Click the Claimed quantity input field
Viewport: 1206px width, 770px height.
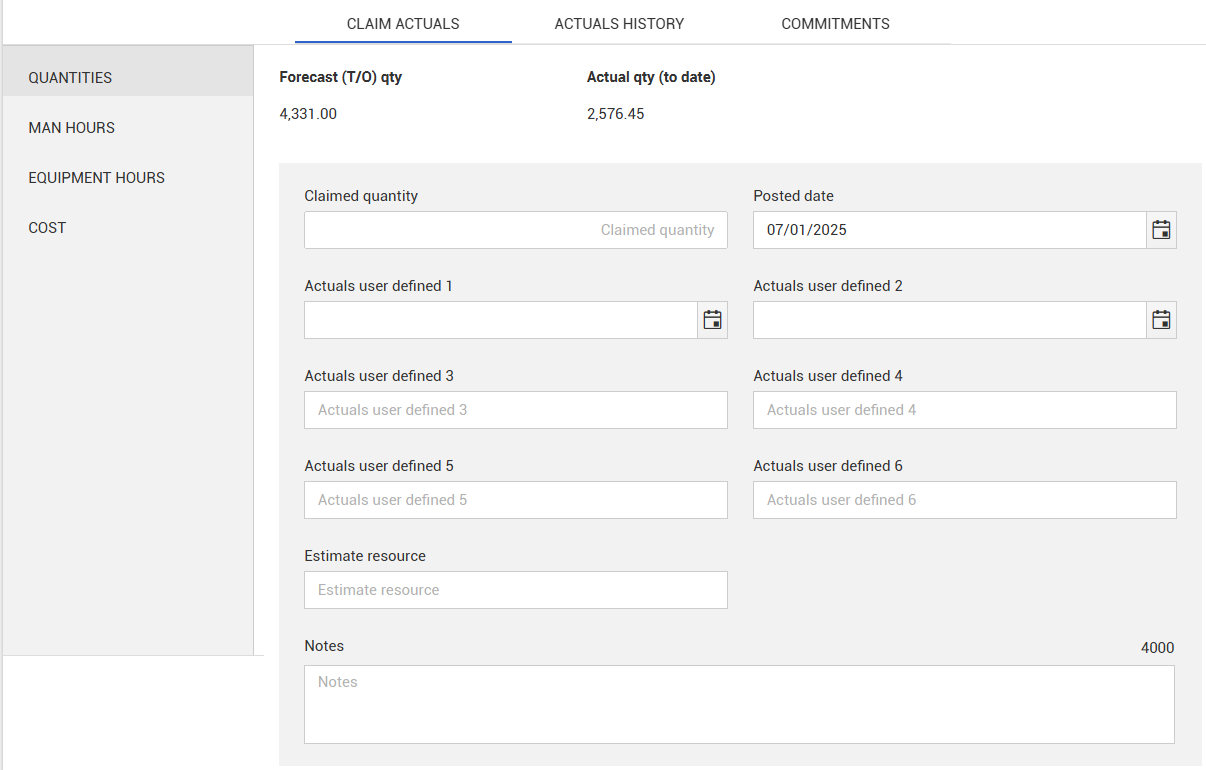(515, 230)
